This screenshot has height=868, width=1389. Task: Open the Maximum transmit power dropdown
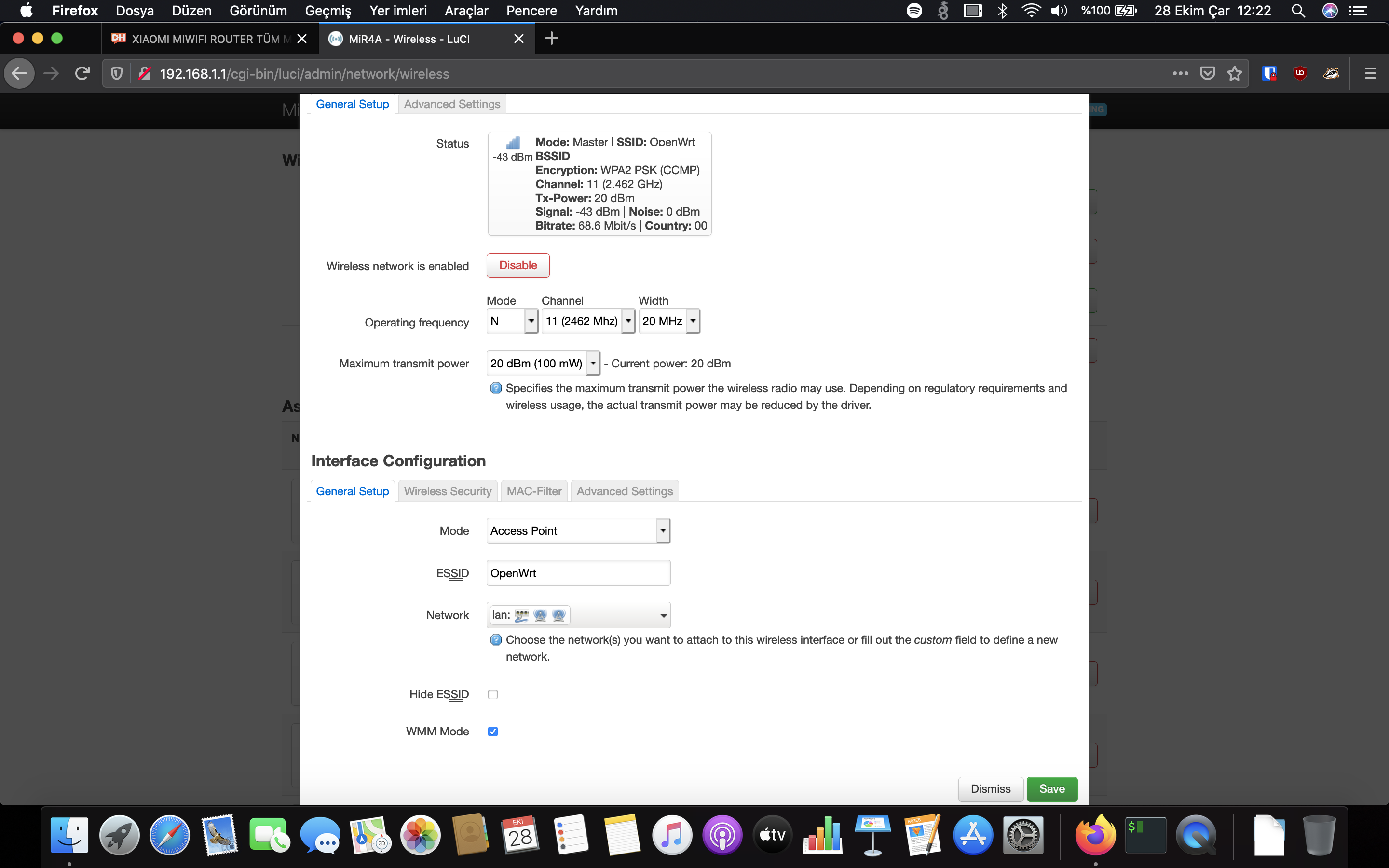[x=543, y=364]
